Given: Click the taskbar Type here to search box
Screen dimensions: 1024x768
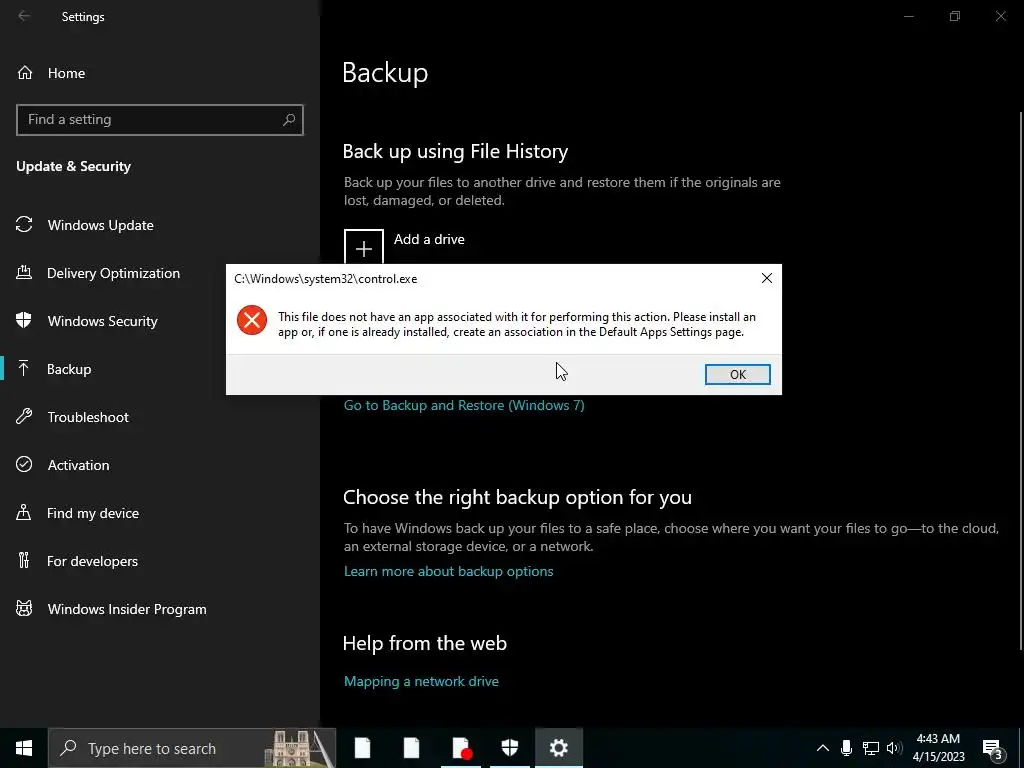Looking at the screenshot, I should click(x=192, y=748).
